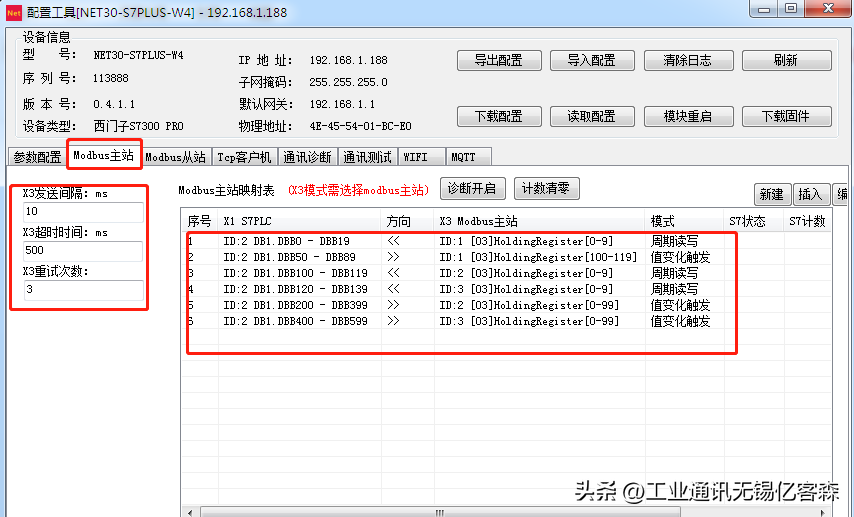Click the 下载固件 button
The height and width of the screenshot is (517, 854).
pyautogui.click(x=785, y=116)
